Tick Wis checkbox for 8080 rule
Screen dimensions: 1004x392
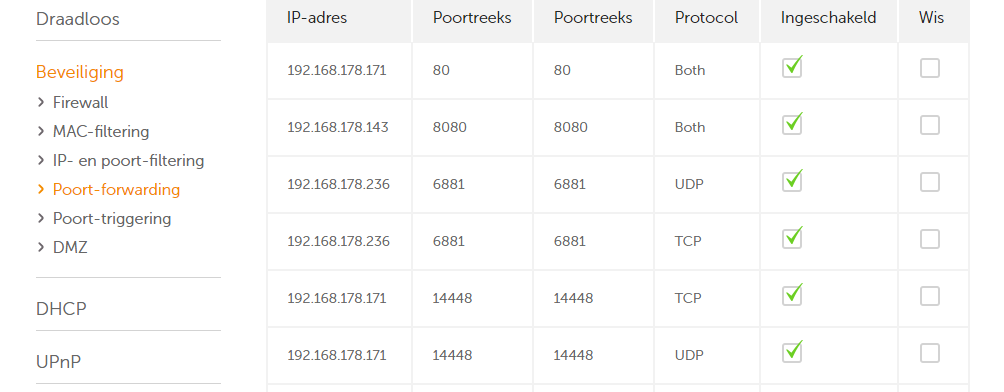coord(930,125)
